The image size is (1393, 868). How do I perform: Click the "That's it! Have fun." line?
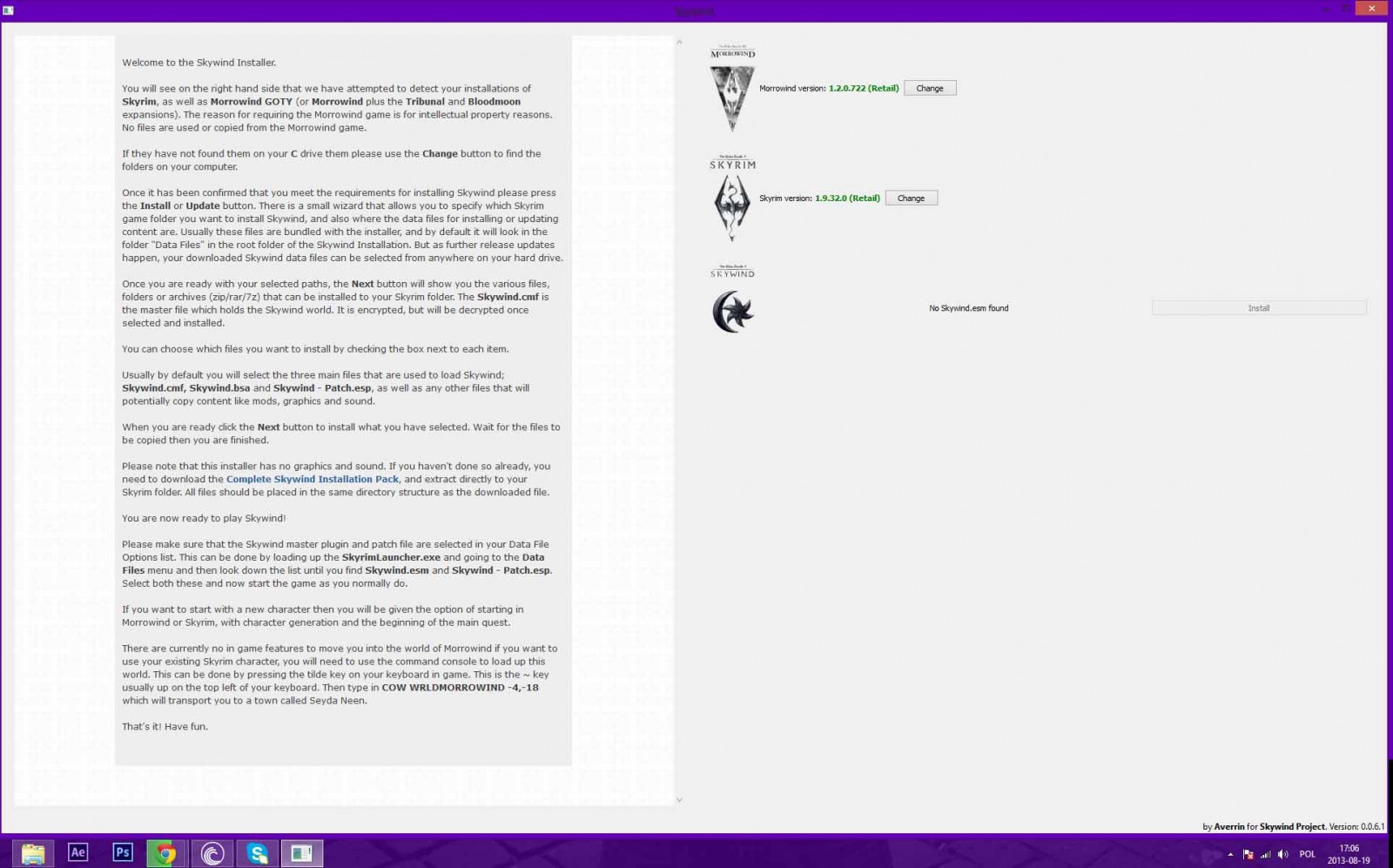coord(165,726)
